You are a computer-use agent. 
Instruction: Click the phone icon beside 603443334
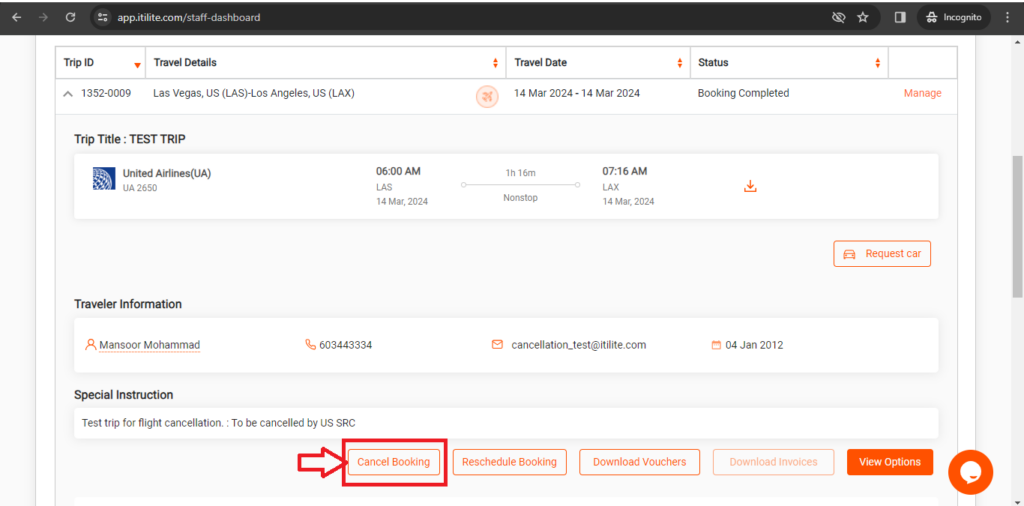coord(310,344)
